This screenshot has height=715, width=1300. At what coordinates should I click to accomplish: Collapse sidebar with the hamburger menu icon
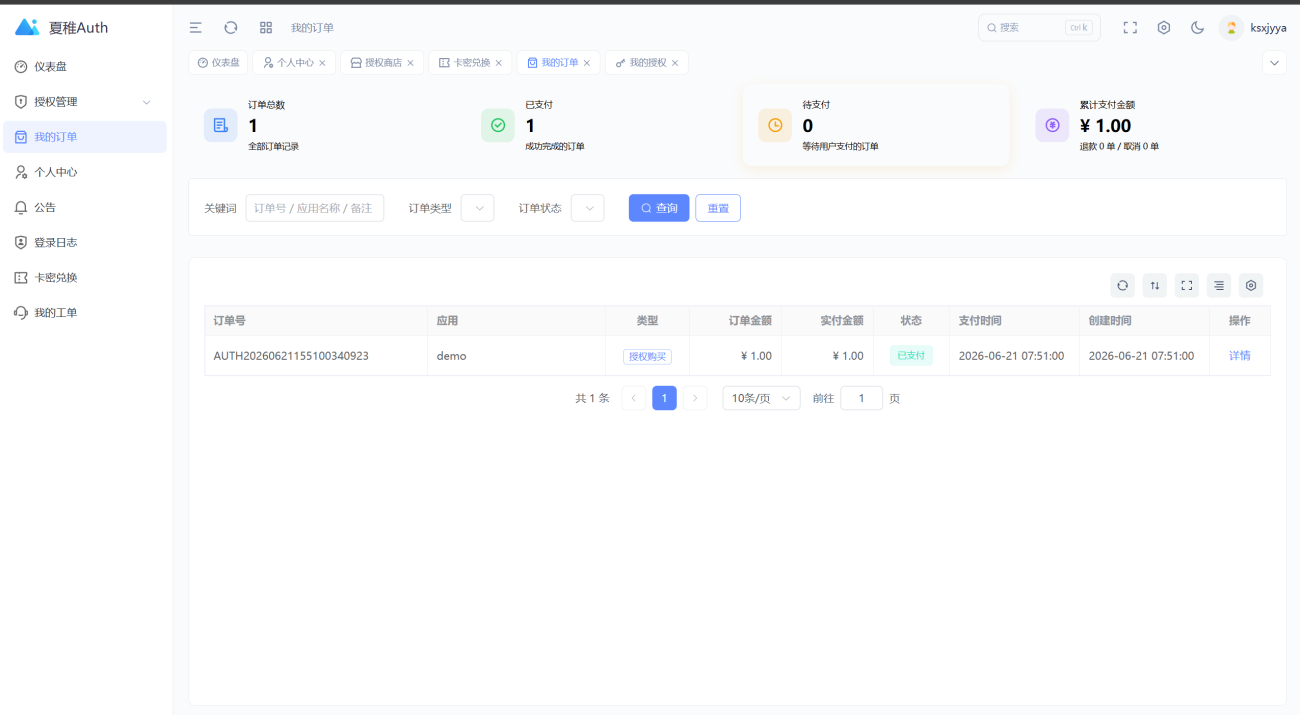point(196,28)
